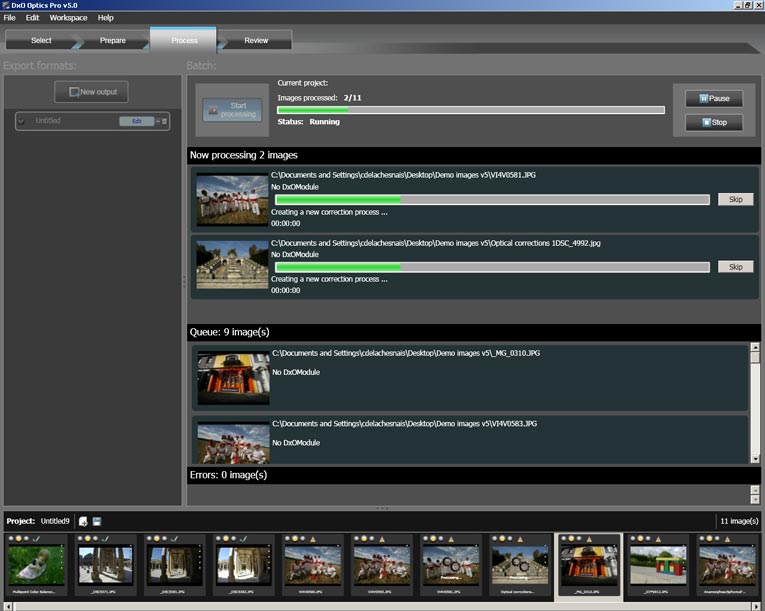Click the VI4V0581.JPG progress bar
Image resolution: width=765 pixels, height=611 pixels.
pos(492,199)
